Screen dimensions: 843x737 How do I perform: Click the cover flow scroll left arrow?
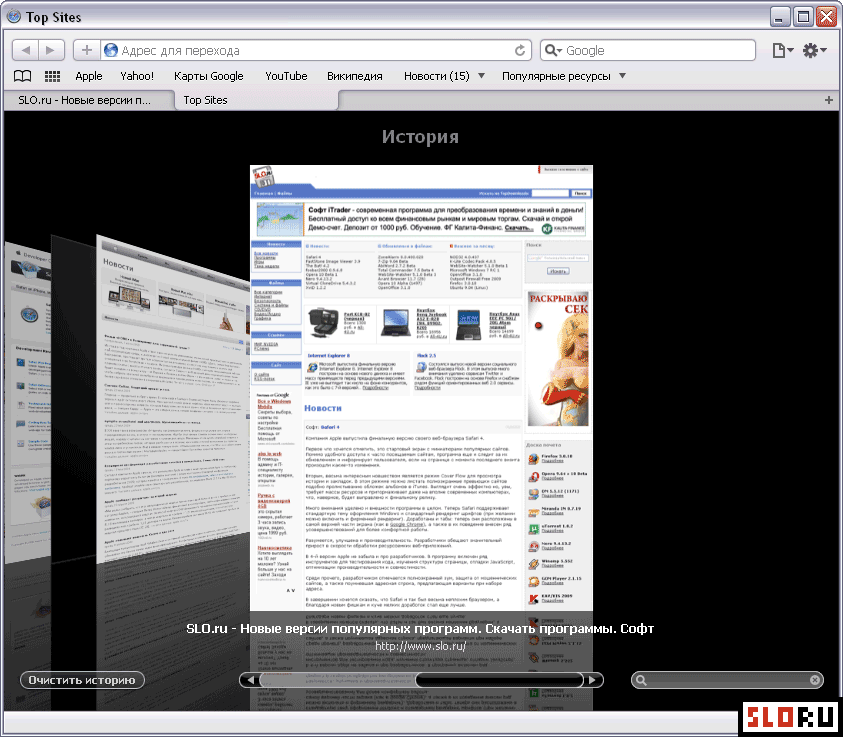tap(250, 680)
